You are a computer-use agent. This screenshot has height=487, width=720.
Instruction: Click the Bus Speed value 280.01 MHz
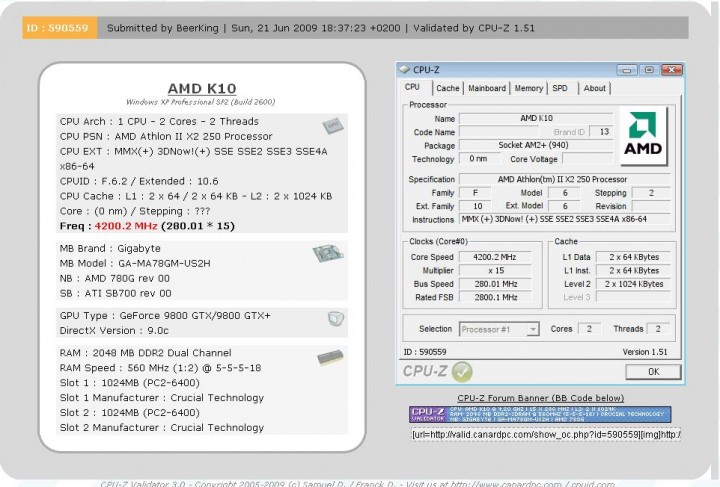pyautogui.click(x=495, y=284)
